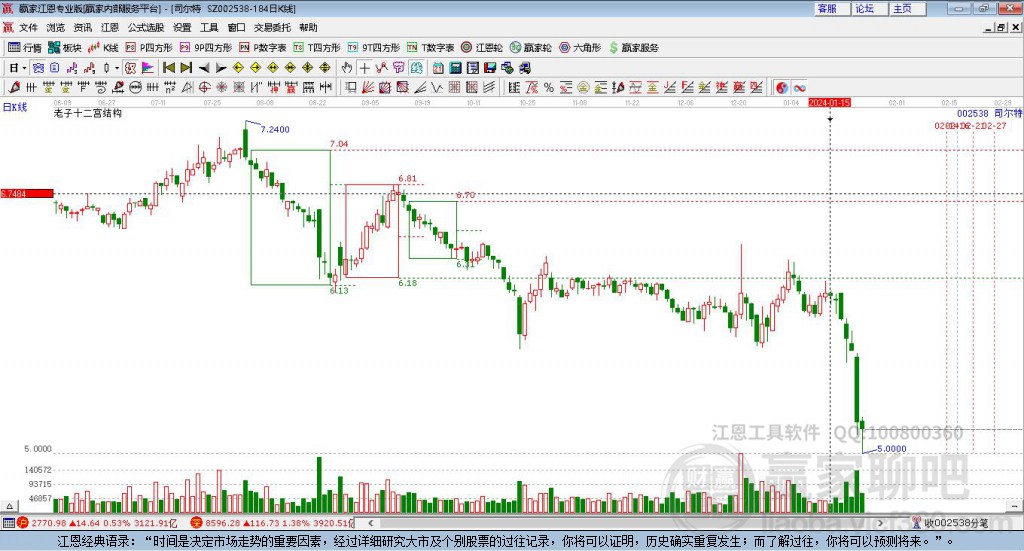Step chart left with black left arrow
1024x551 pixels.
point(204,68)
